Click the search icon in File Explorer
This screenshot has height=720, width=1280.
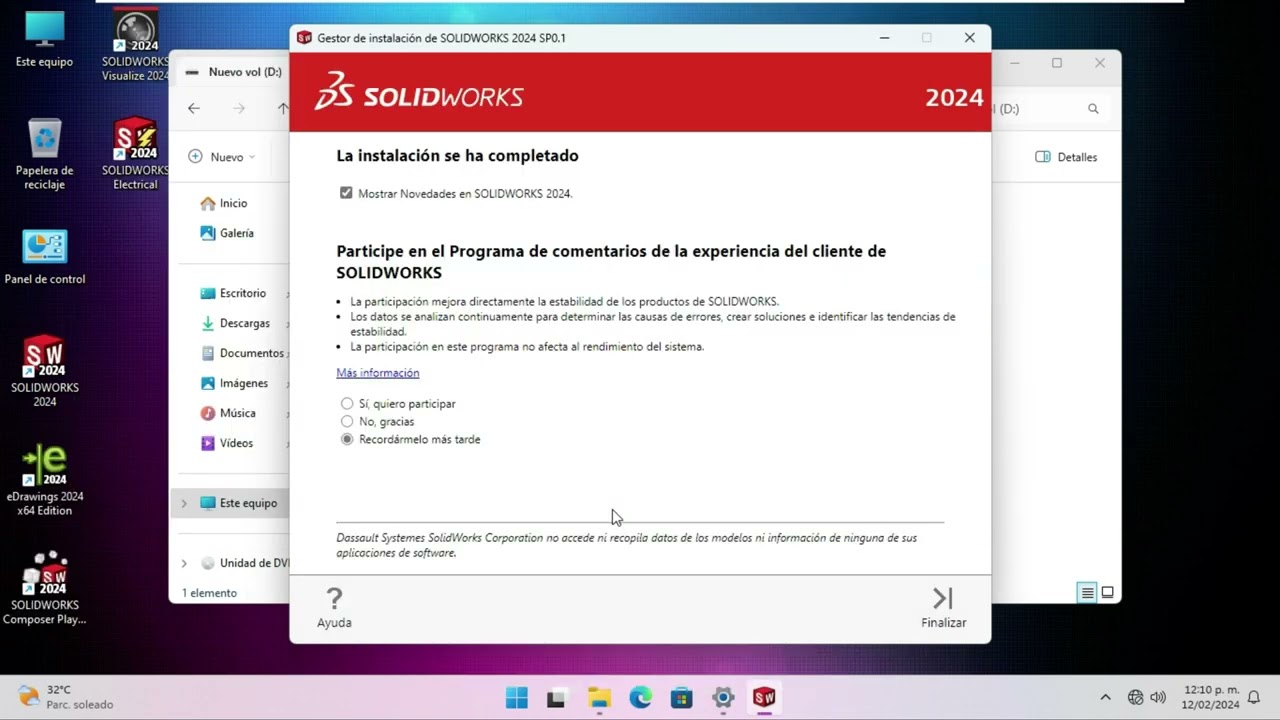[x=1093, y=109]
